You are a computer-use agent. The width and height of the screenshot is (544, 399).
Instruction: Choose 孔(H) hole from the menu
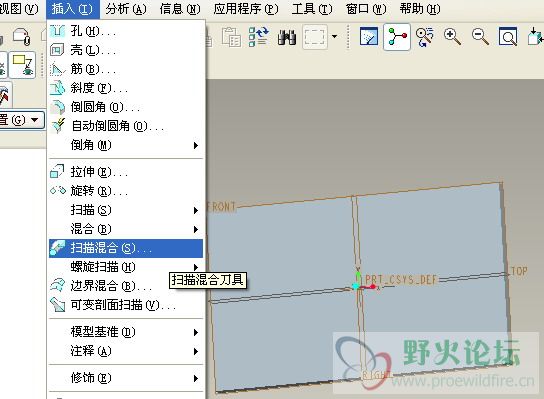126,32
